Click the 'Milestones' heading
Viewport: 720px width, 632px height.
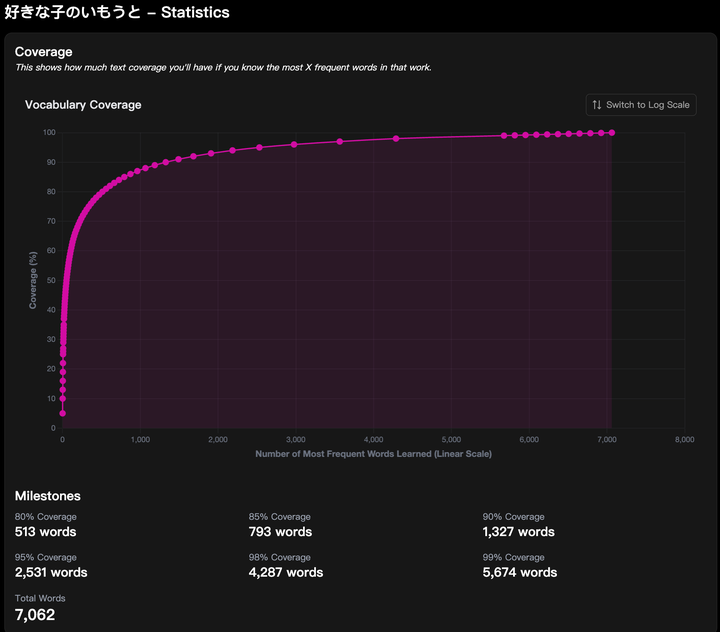[48, 496]
